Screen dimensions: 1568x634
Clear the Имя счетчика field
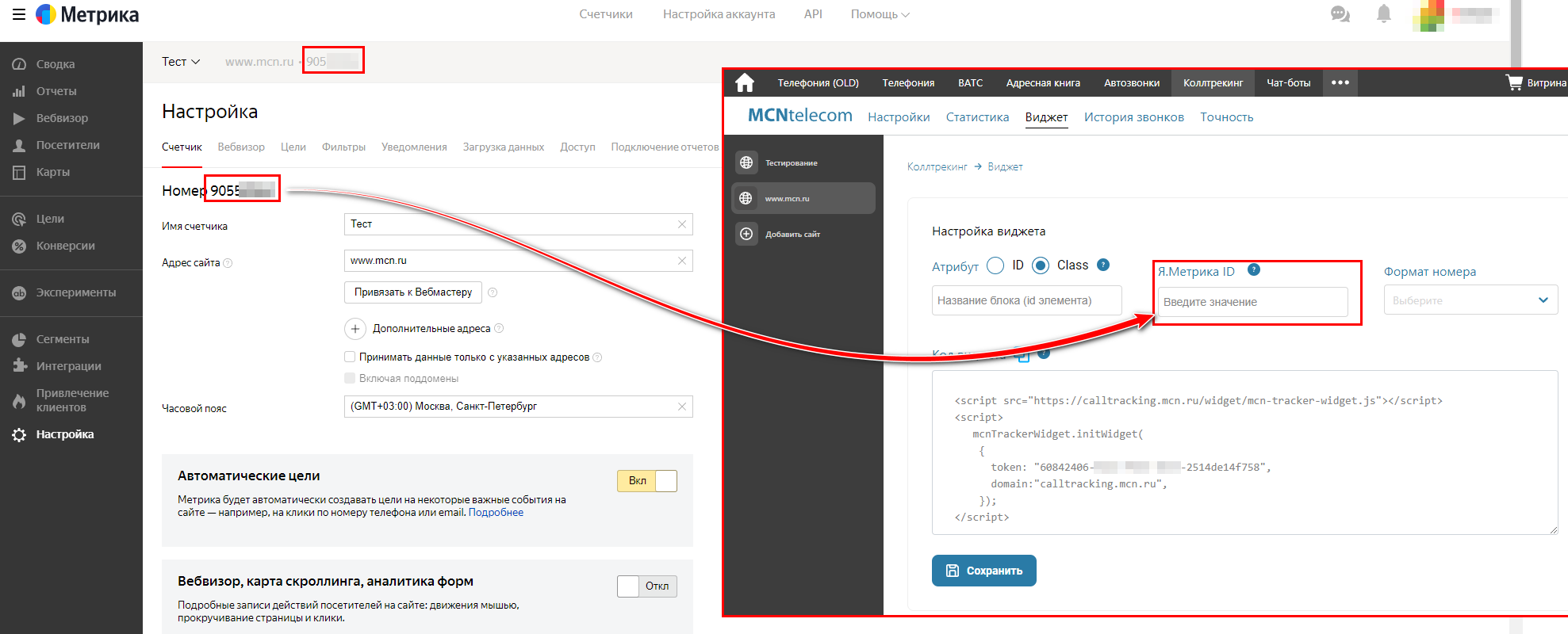(682, 224)
